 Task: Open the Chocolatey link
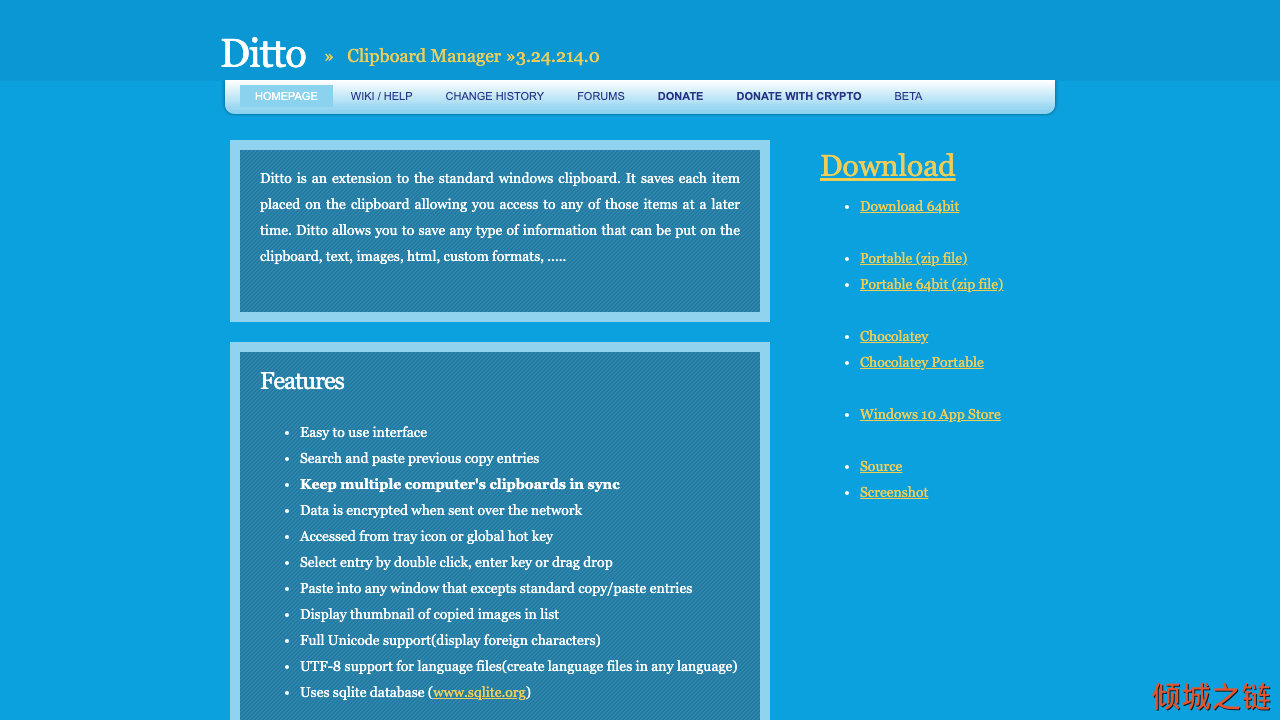click(894, 336)
